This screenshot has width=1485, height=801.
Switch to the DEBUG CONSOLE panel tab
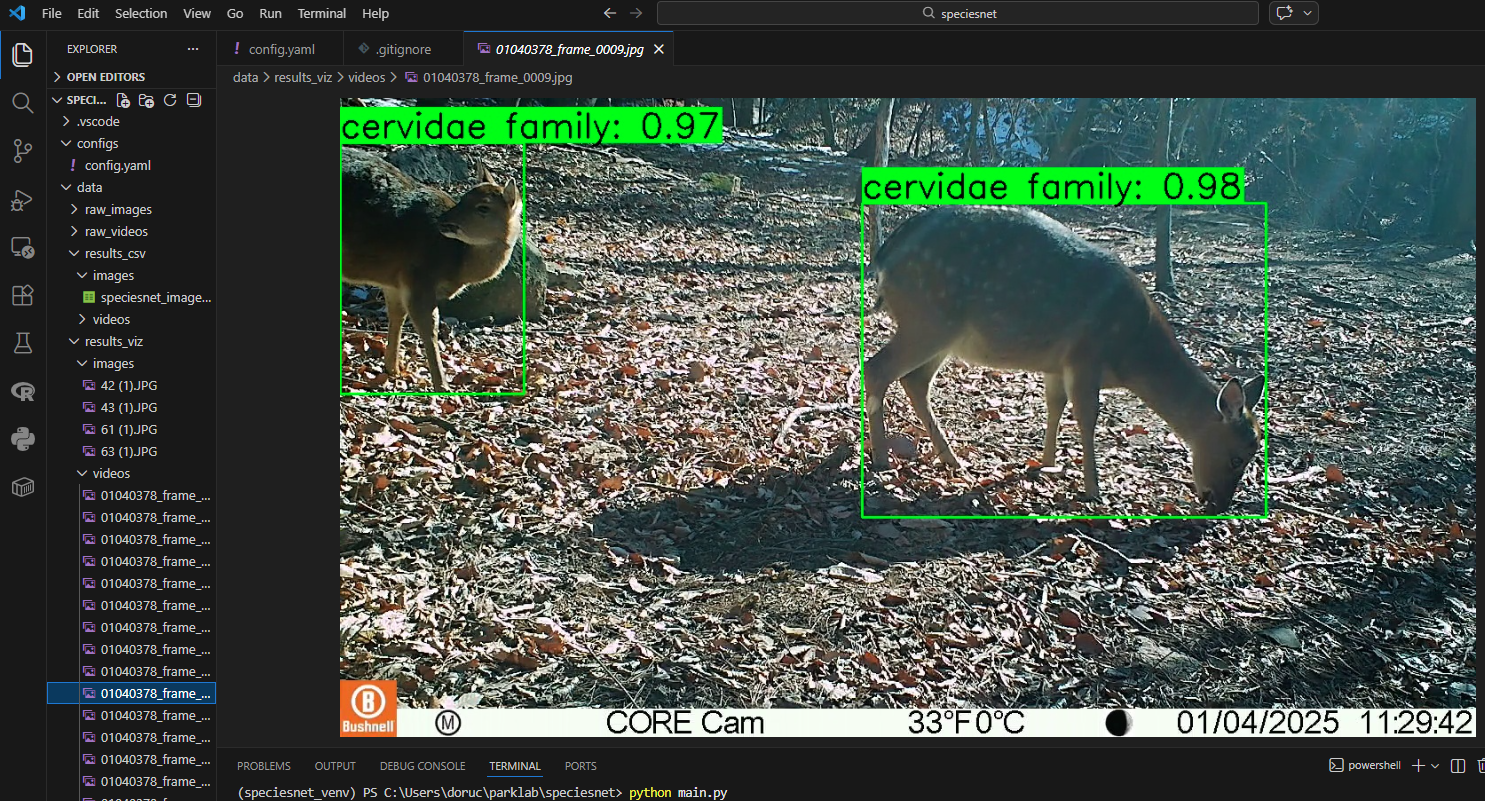point(422,766)
